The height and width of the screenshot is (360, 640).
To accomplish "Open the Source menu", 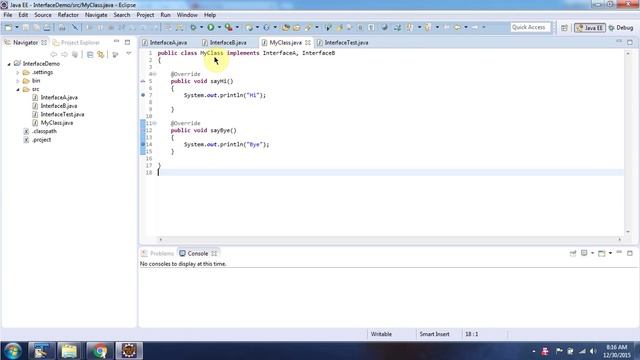I will 43,15.
